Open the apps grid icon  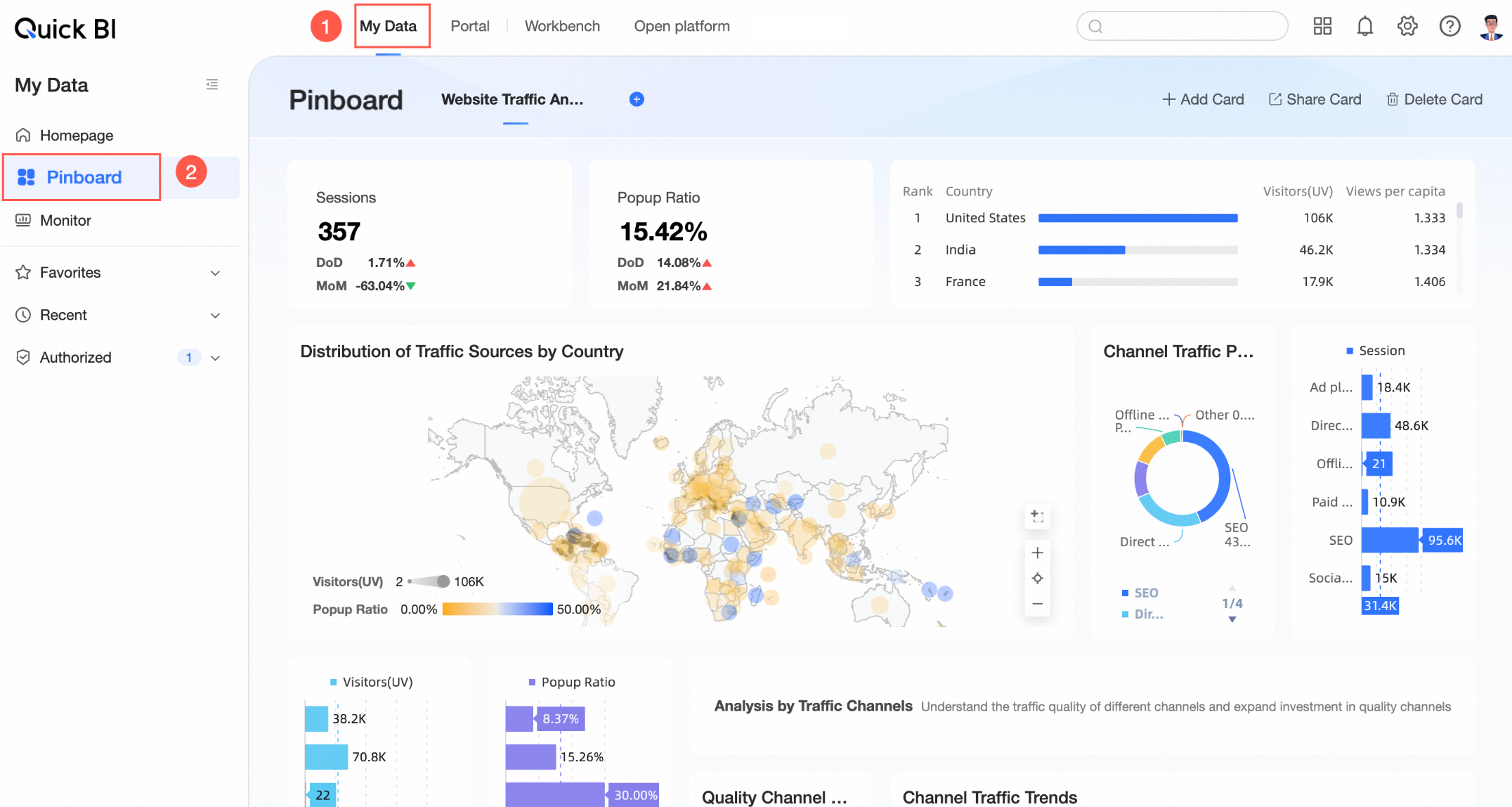[x=1322, y=27]
